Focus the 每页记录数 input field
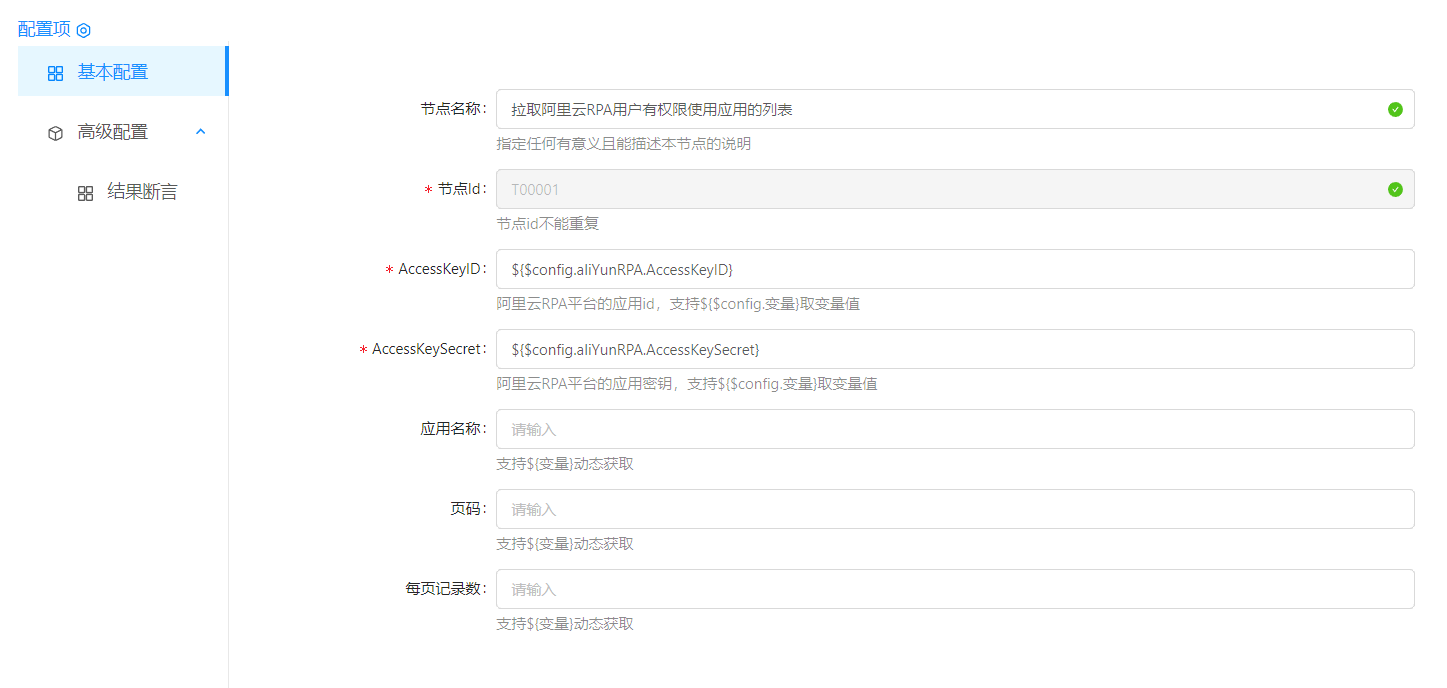 [x=955, y=589]
